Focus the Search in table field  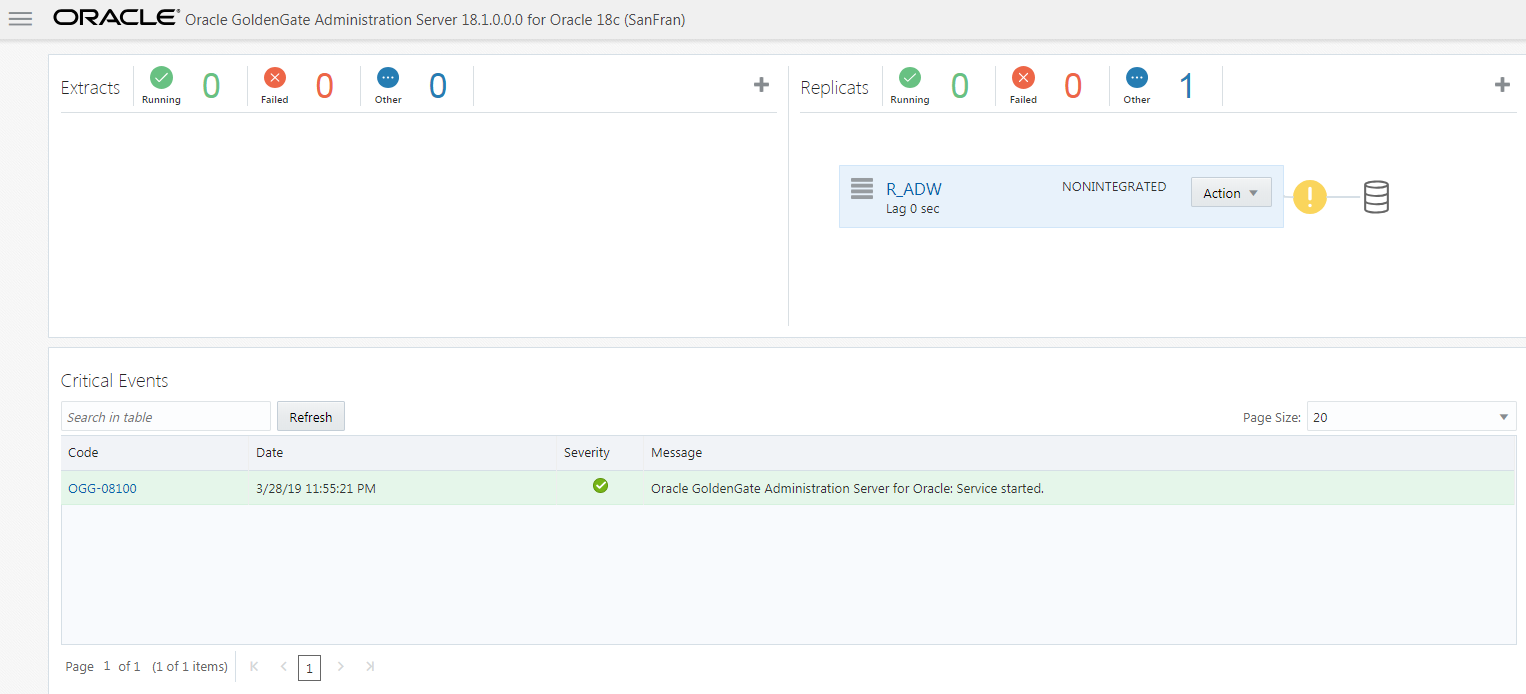[166, 417]
